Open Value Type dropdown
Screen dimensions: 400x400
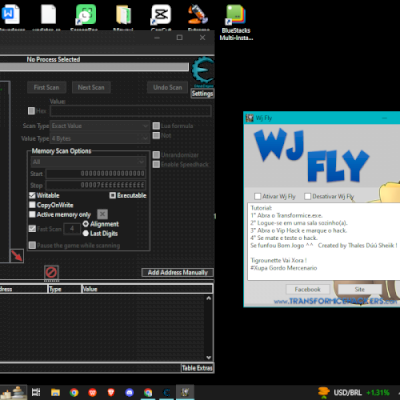click(x=100, y=138)
